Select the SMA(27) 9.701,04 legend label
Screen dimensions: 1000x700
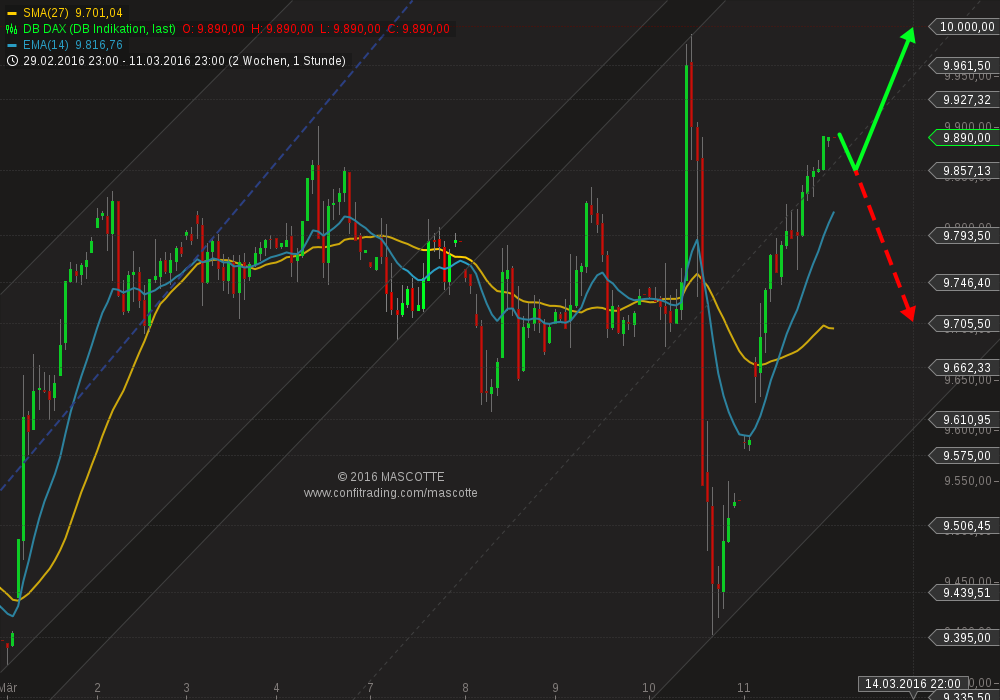73,13
